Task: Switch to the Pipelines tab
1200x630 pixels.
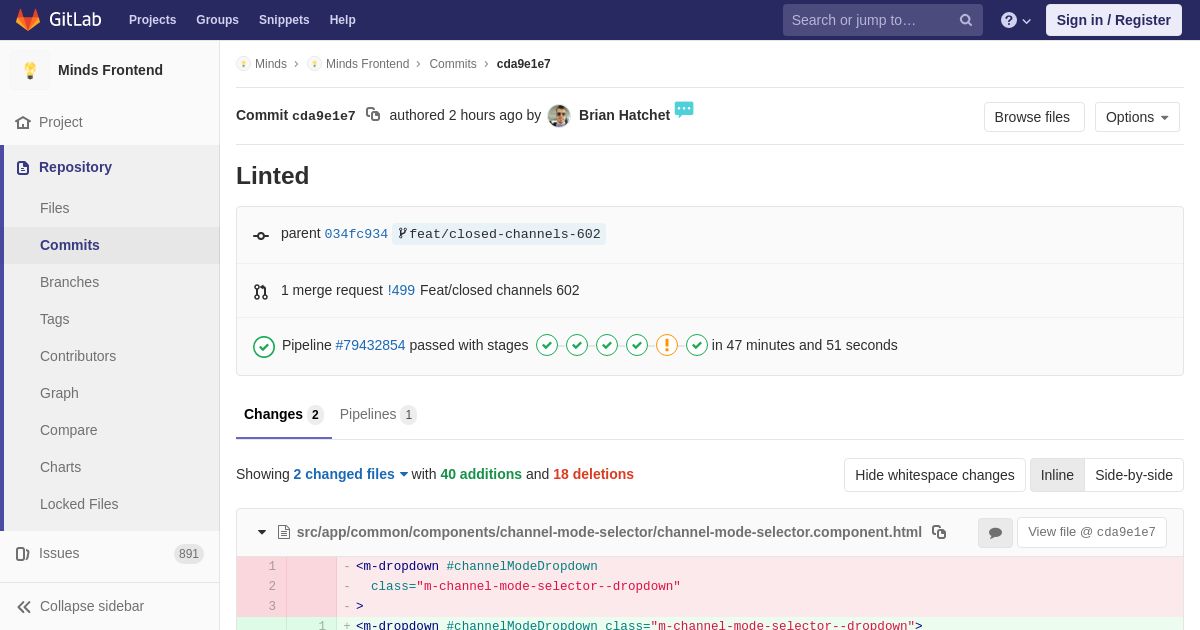Action: (378, 414)
